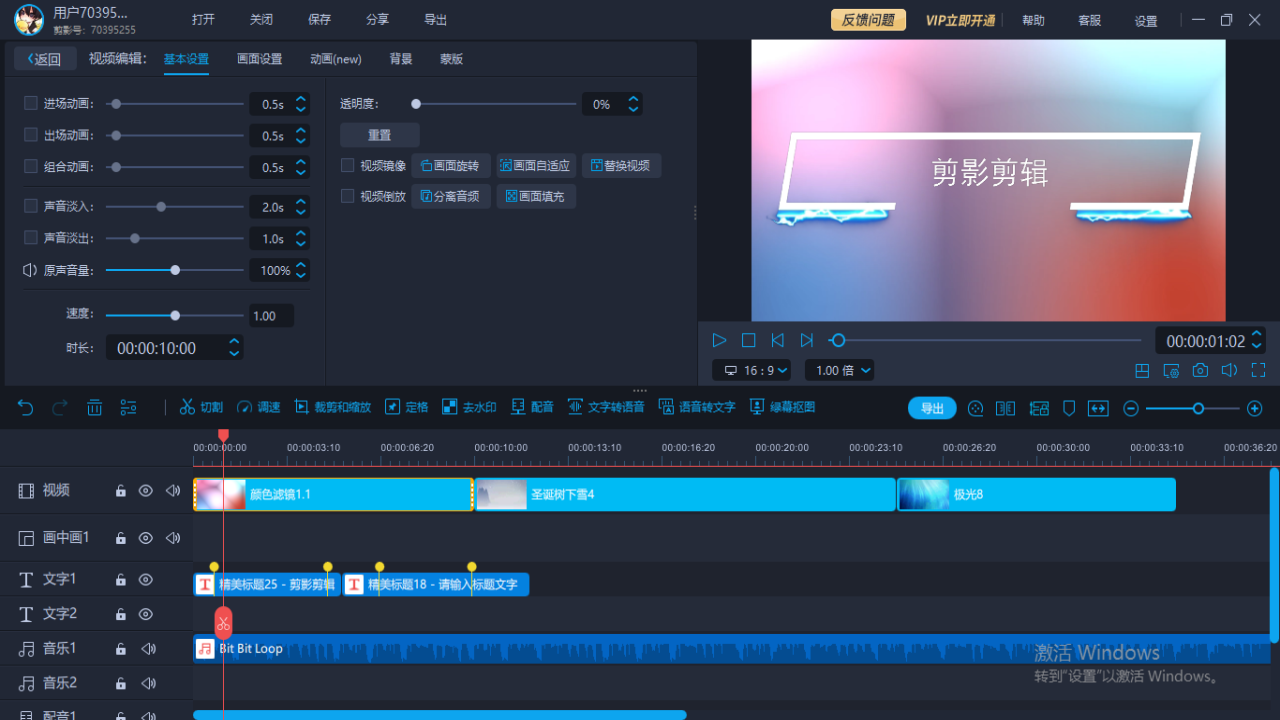The width and height of the screenshot is (1280, 720).
Task: Open the 调速 speed adjustment tool
Action: click(258, 407)
